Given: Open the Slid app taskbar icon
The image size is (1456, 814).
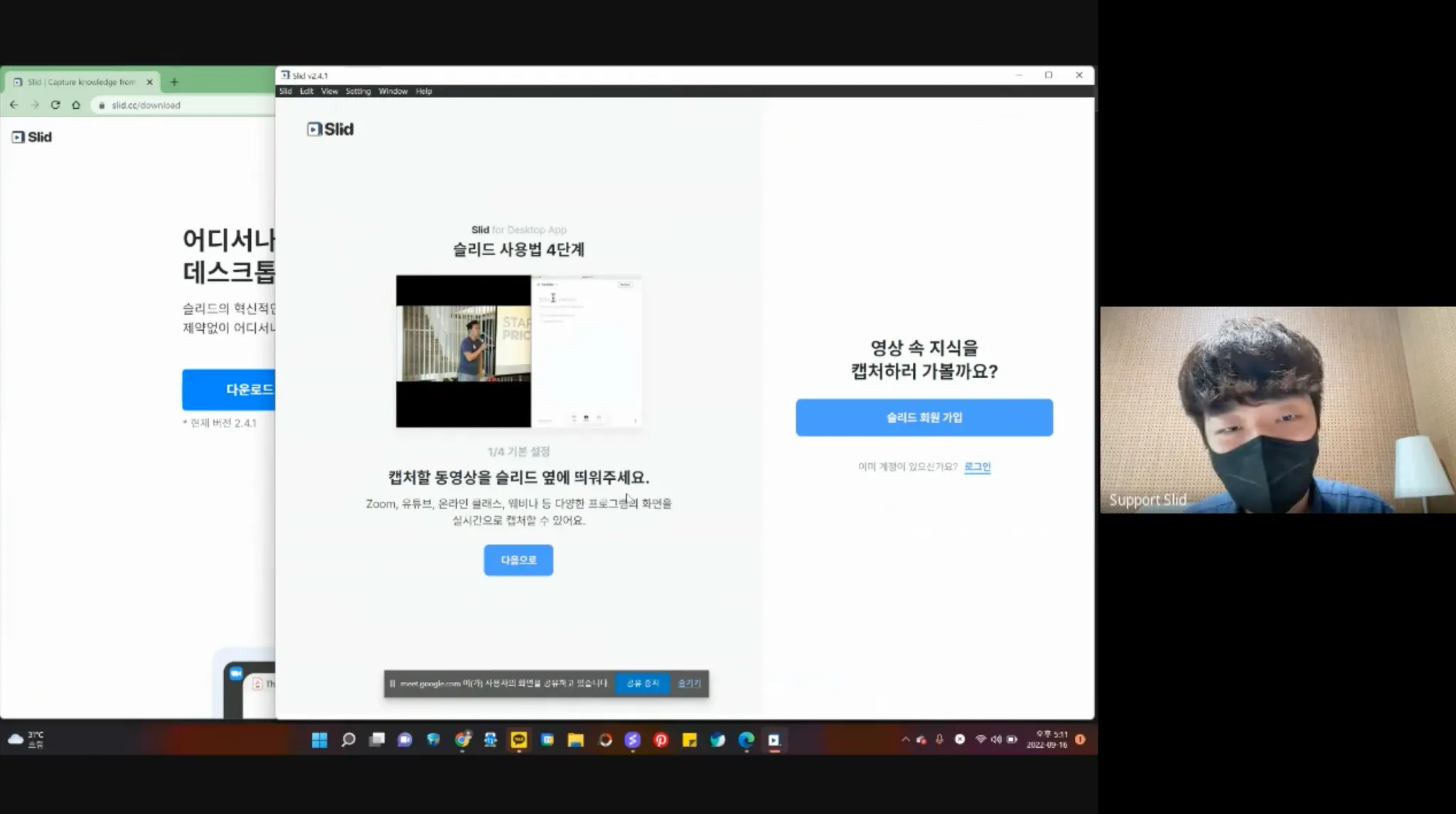Looking at the screenshot, I should [x=773, y=740].
